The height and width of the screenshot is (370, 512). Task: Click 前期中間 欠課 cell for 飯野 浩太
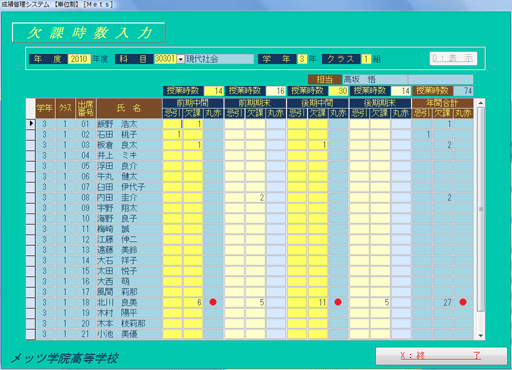[193, 124]
